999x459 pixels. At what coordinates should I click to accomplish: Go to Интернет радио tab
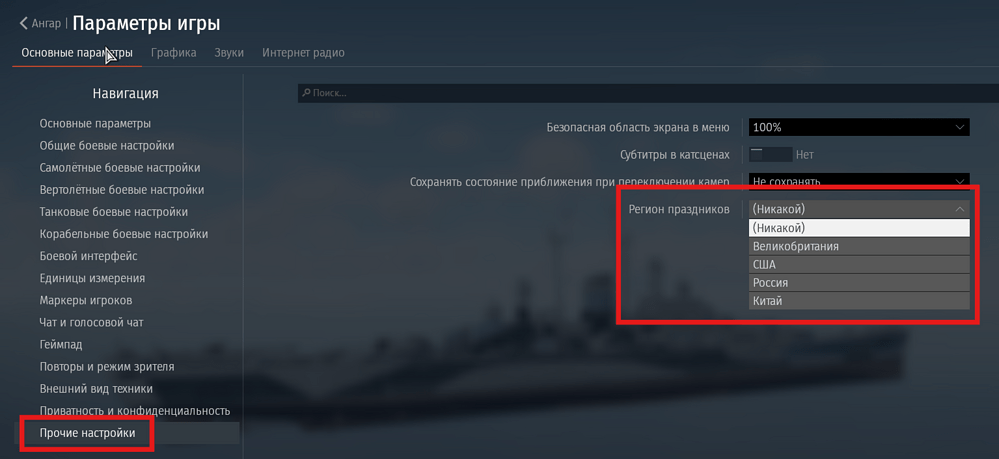(303, 53)
